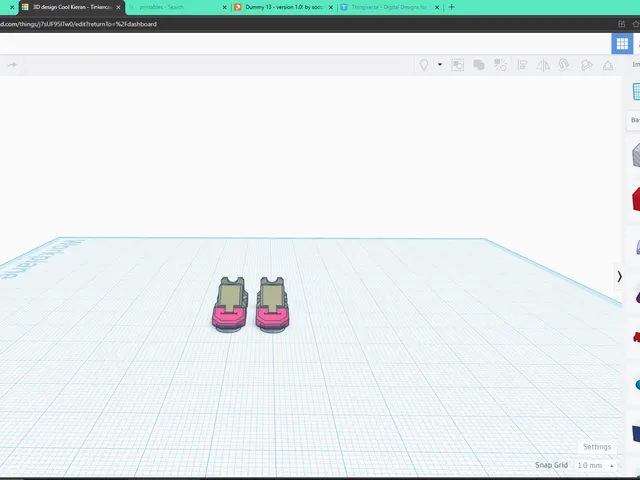Image resolution: width=640 pixels, height=480 pixels.
Task: Click the show all dashed-box icon
Action: (458, 65)
